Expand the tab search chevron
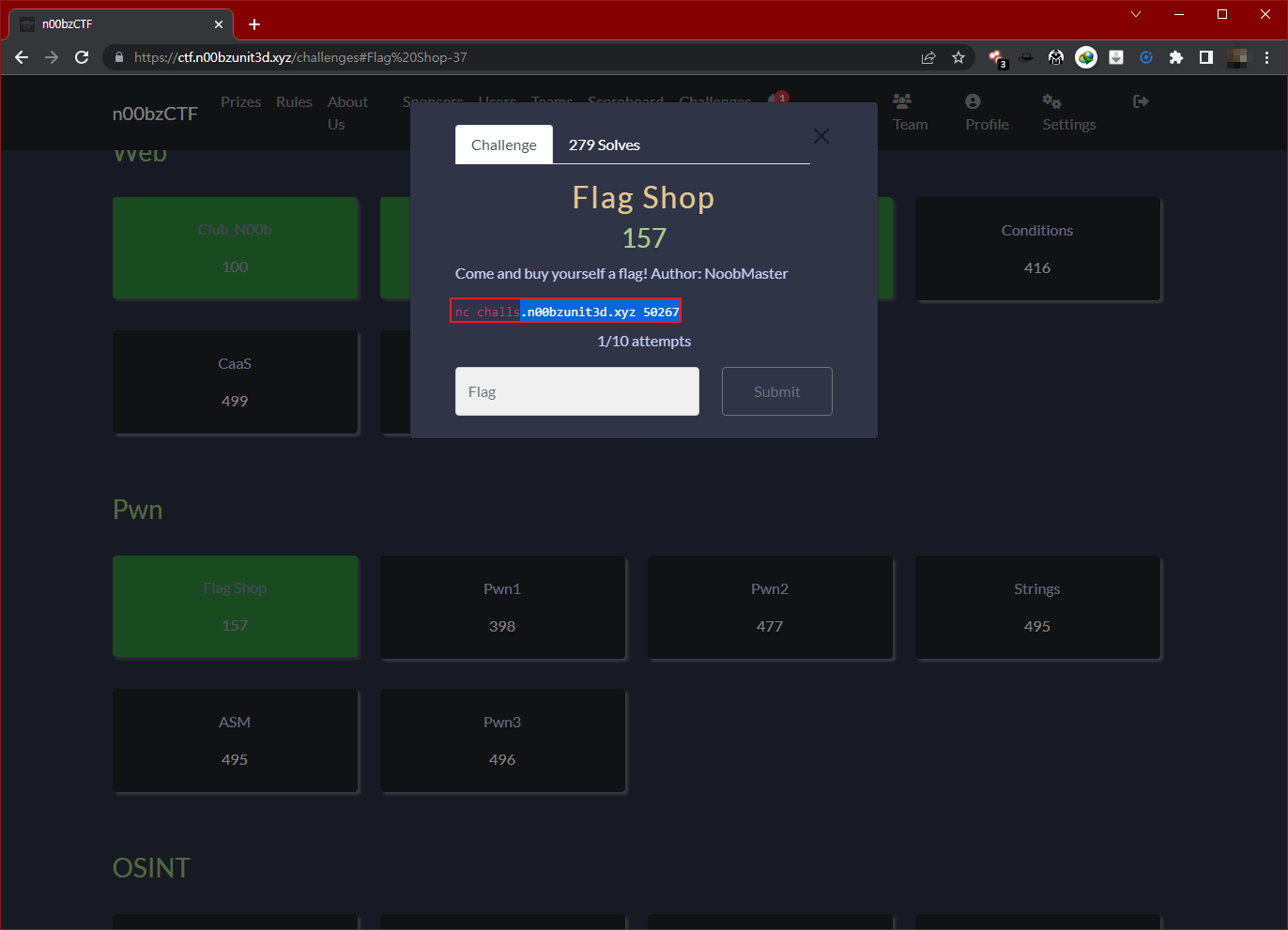 coord(1136,14)
